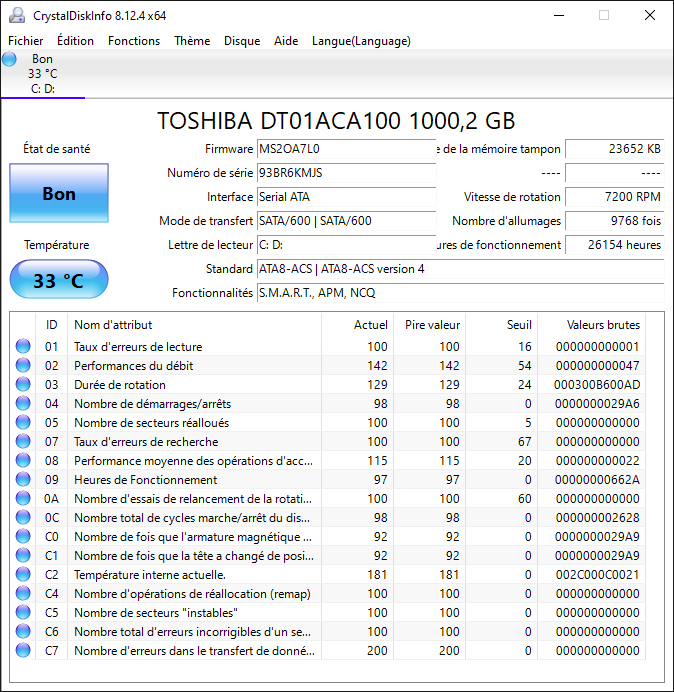Click the Interface field Serial ATA
This screenshot has width=674, height=692.
click(x=346, y=196)
